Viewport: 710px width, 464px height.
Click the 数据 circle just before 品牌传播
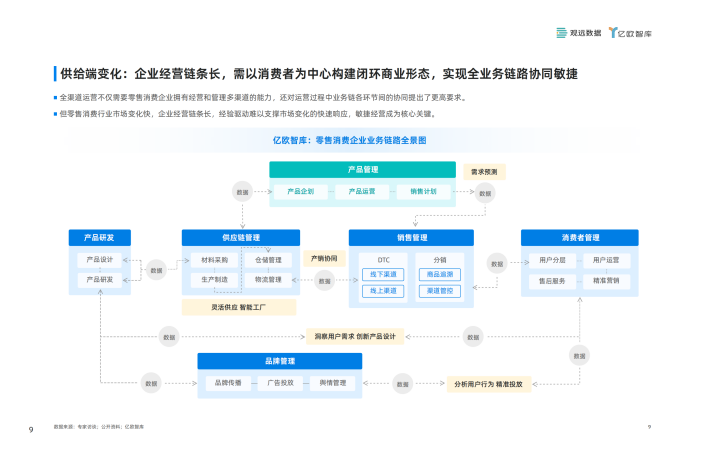pyautogui.click(x=151, y=383)
